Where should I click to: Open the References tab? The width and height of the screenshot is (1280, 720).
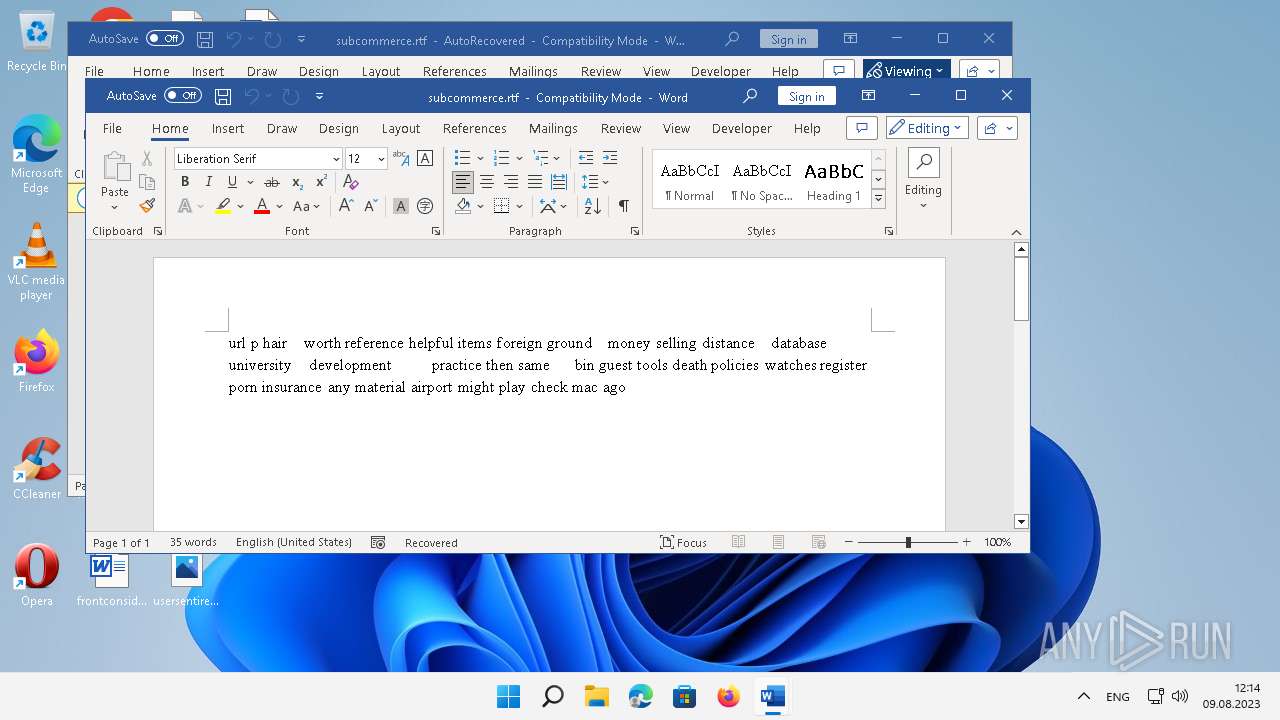click(x=475, y=128)
